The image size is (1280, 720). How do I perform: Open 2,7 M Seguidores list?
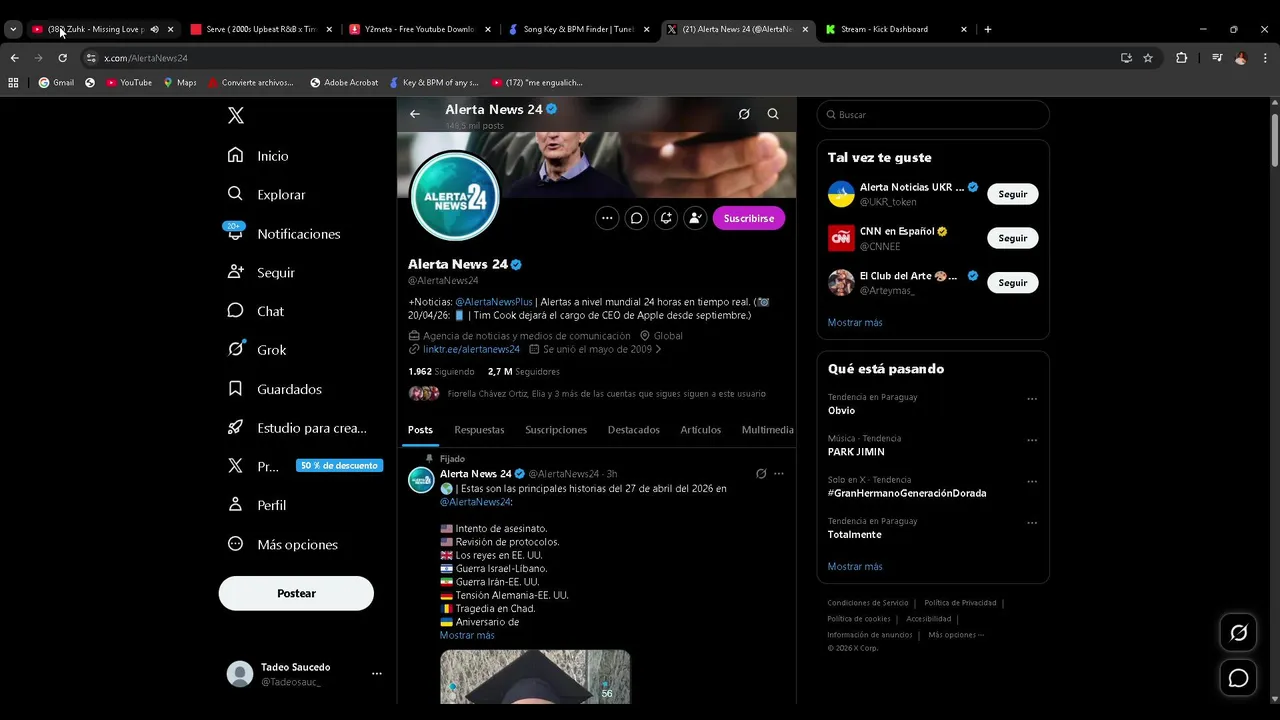(524, 372)
